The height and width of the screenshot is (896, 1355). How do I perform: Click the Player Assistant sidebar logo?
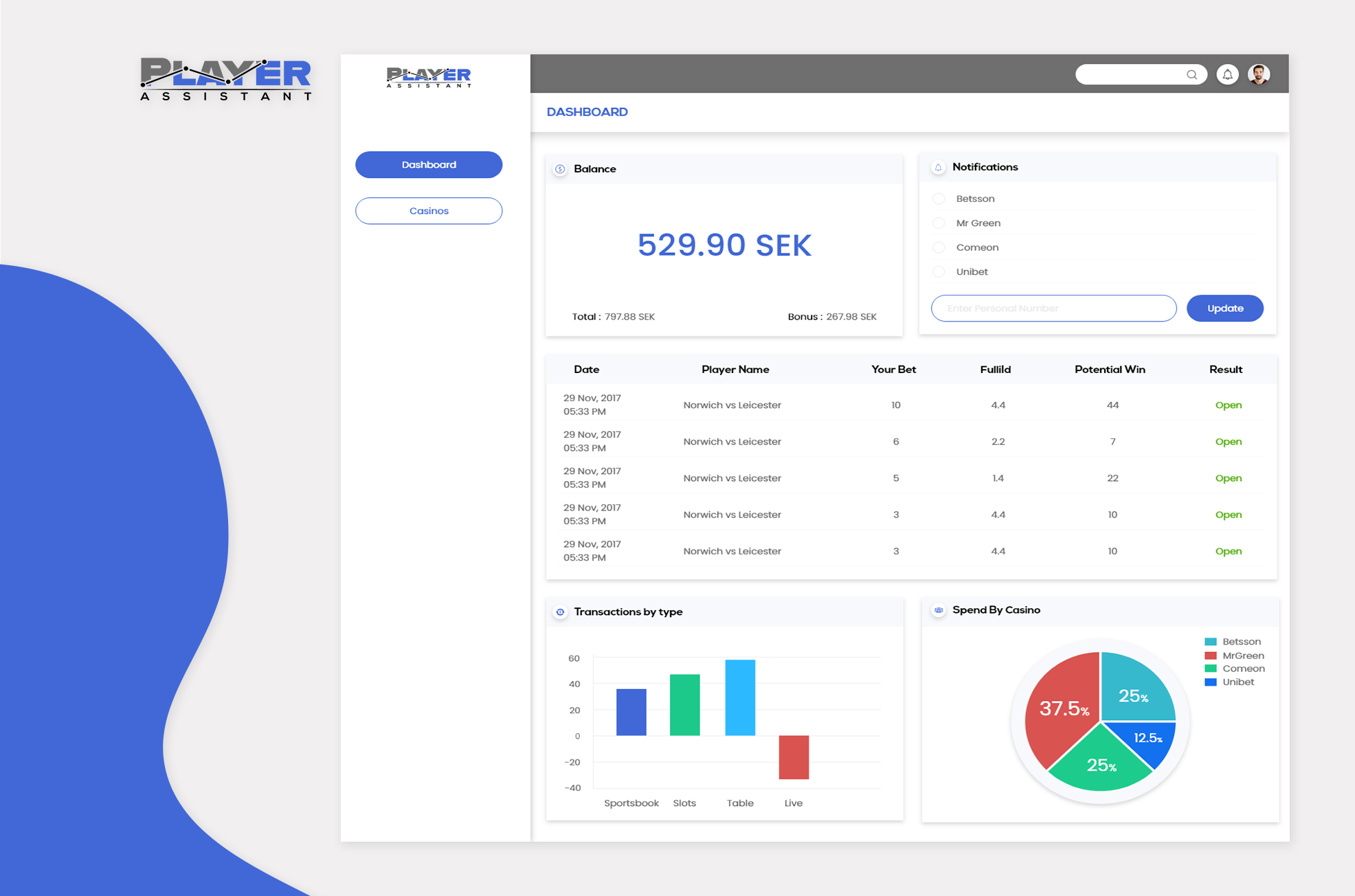pos(429,77)
